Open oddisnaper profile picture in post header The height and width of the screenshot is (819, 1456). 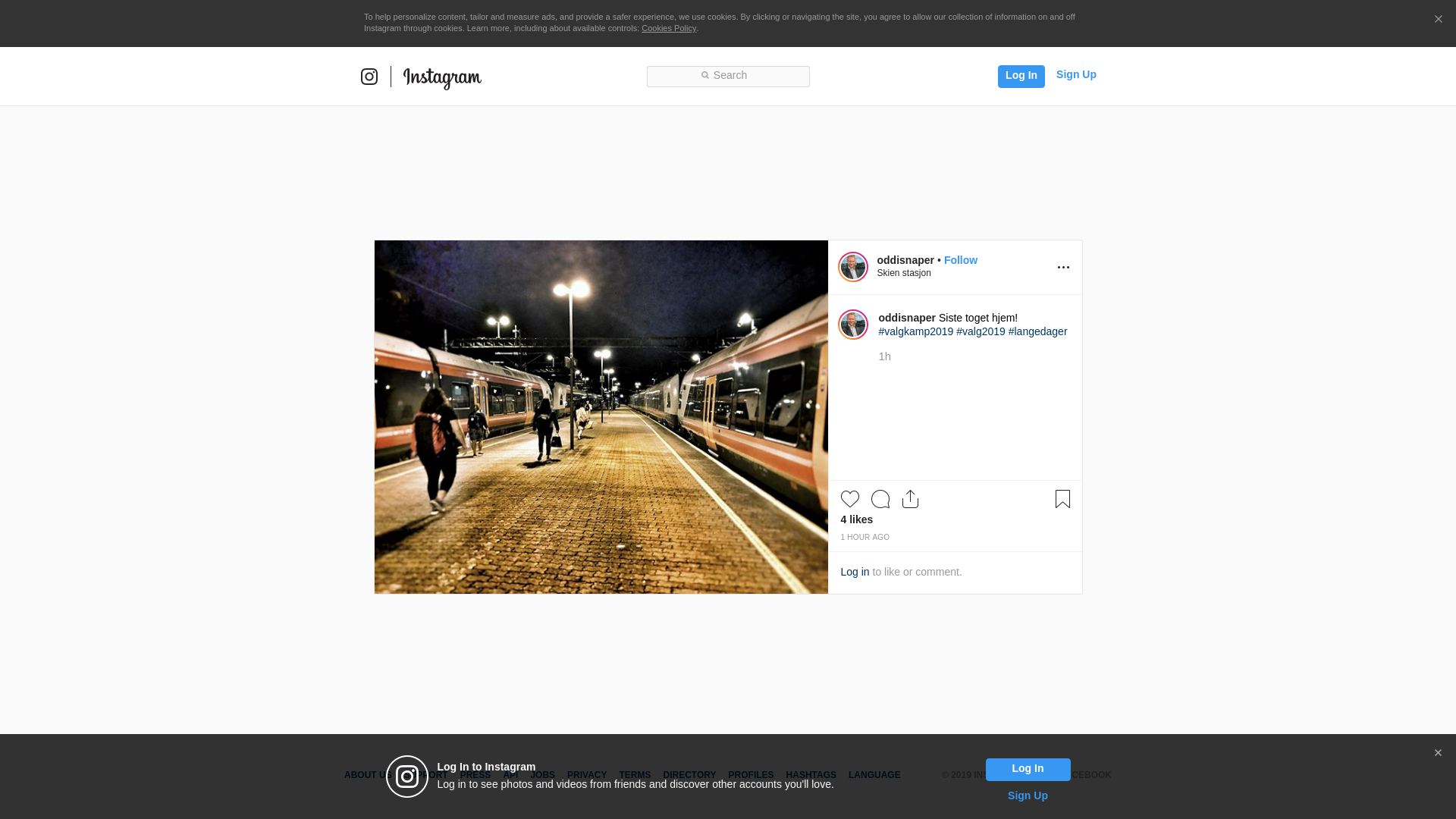click(x=853, y=267)
